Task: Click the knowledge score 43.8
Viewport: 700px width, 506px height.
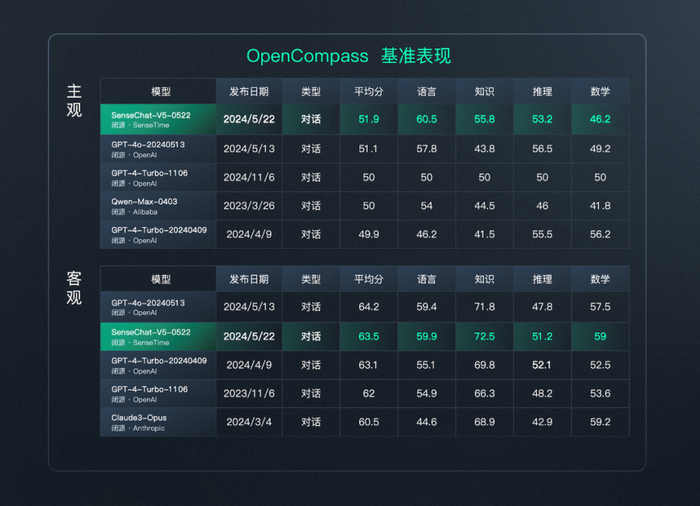Action: point(484,149)
